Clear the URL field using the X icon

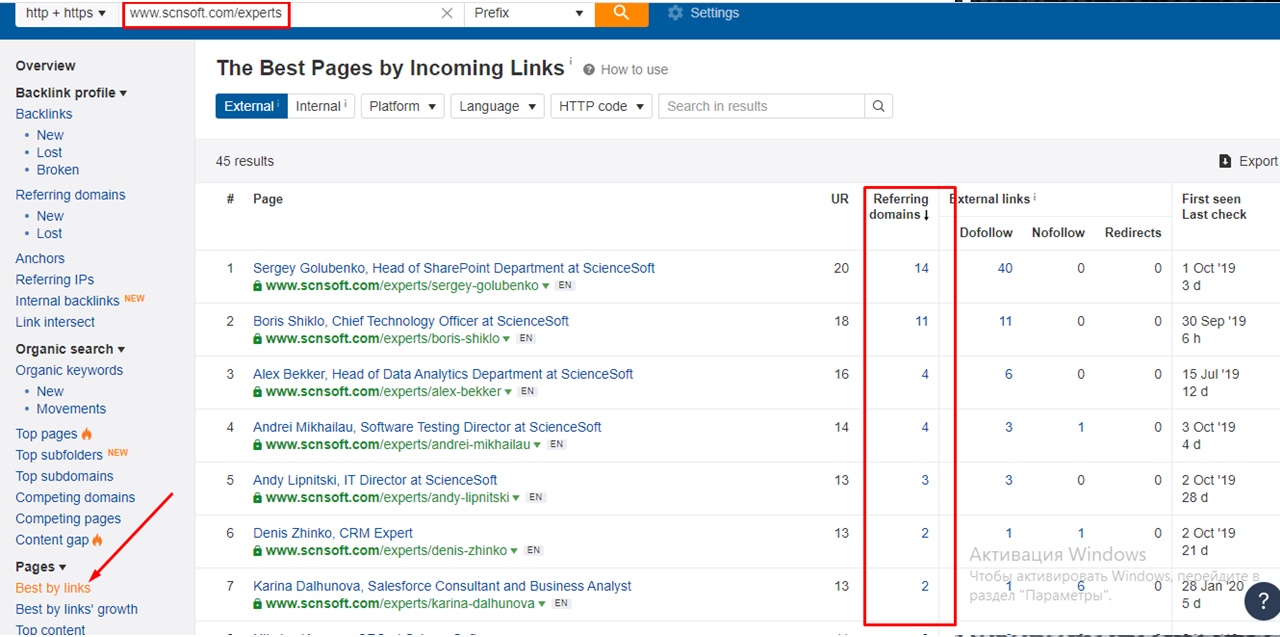pyautogui.click(x=447, y=13)
